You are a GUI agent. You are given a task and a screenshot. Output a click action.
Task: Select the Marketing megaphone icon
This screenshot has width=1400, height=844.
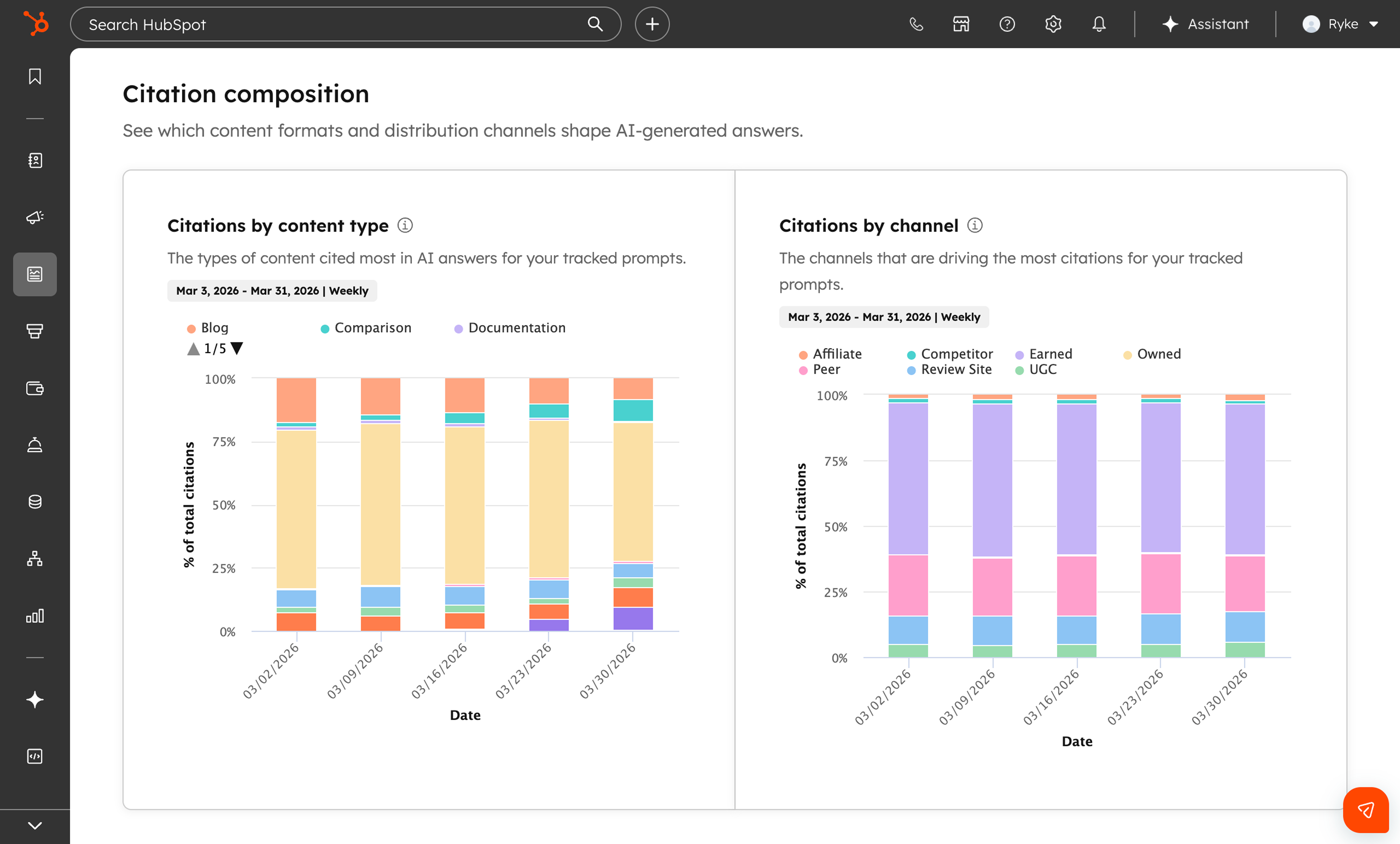coord(34,218)
